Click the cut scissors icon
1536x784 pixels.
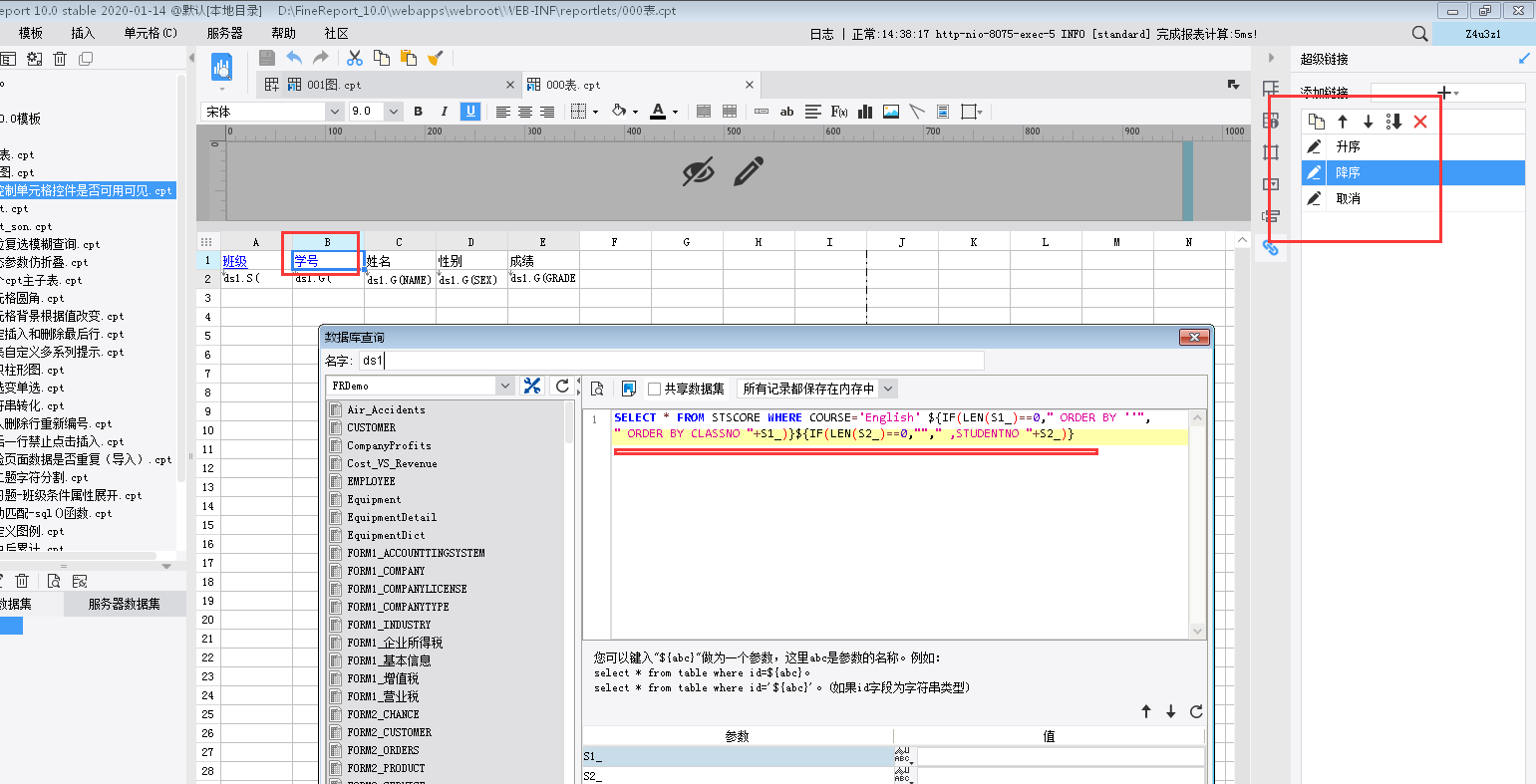tap(354, 58)
